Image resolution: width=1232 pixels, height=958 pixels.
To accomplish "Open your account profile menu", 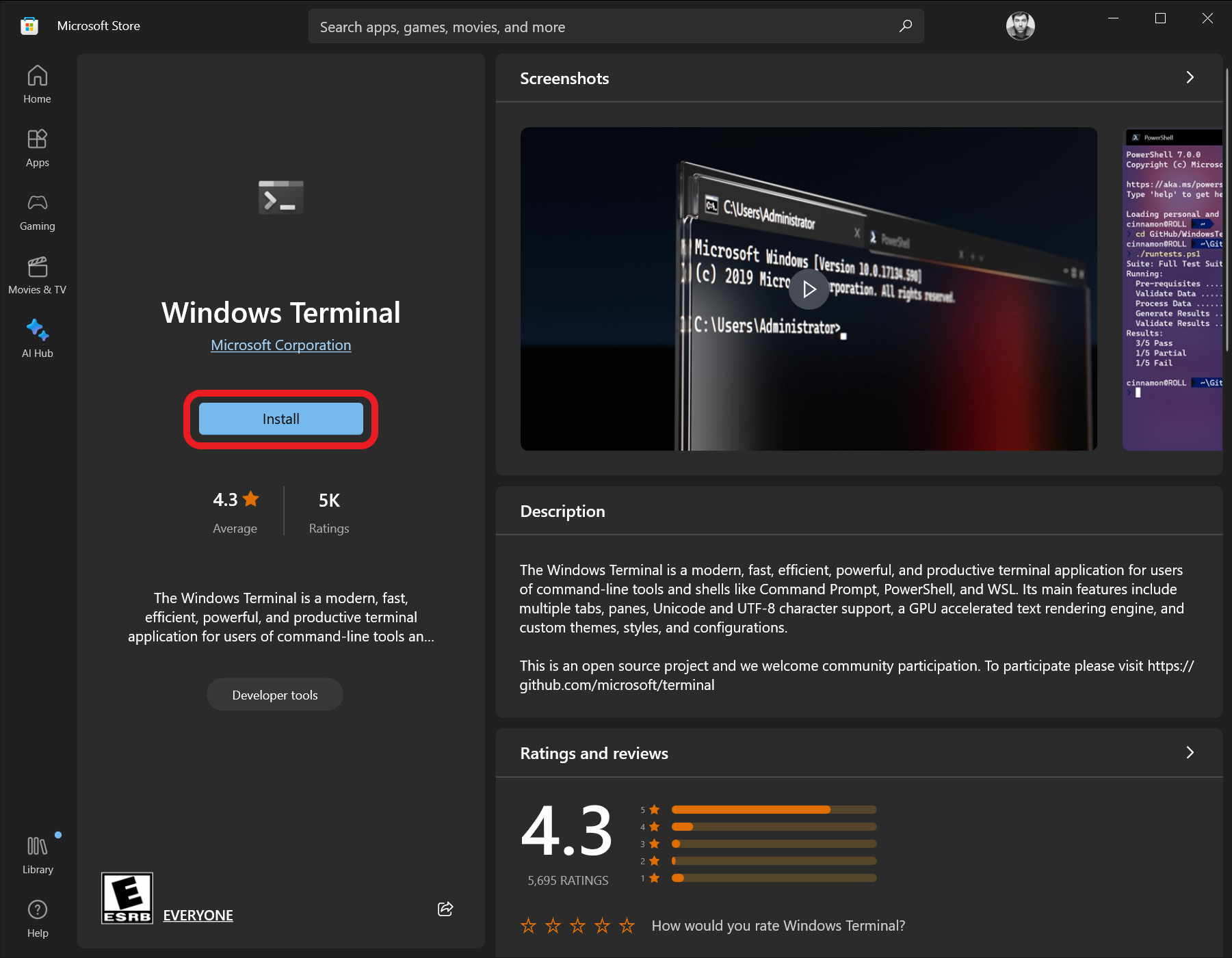I will pyautogui.click(x=1020, y=25).
